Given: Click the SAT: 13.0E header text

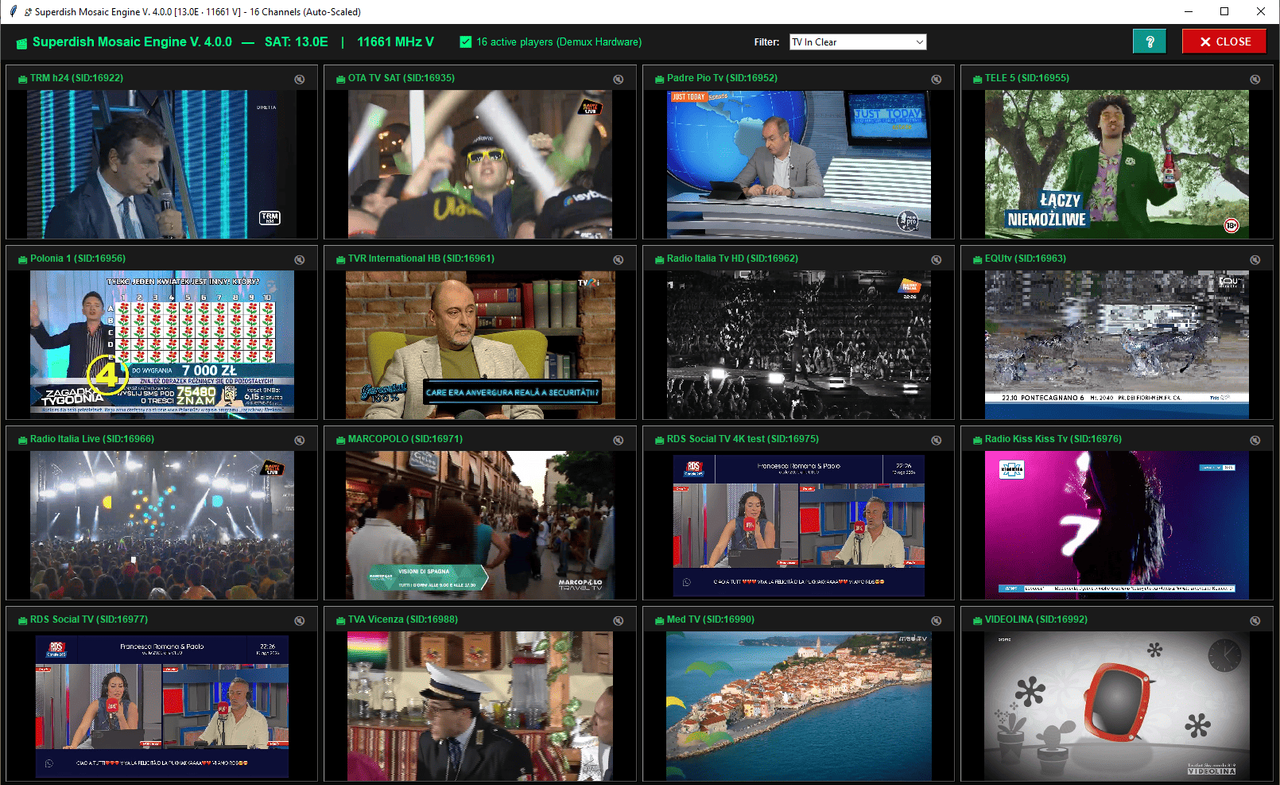Looking at the screenshot, I should [x=296, y=42].
